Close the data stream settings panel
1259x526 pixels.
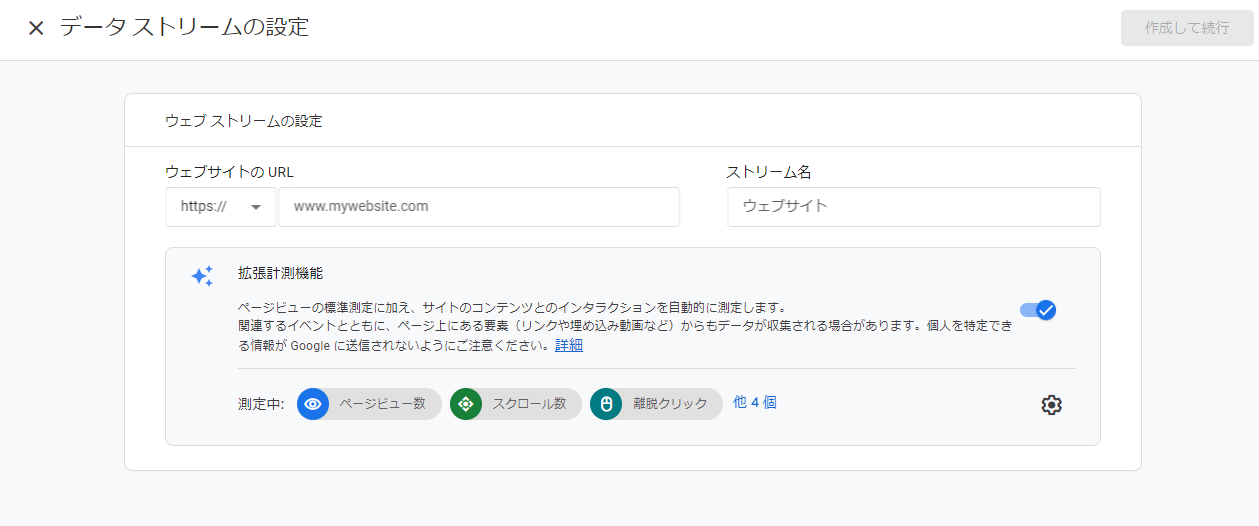tap(36, 28)
